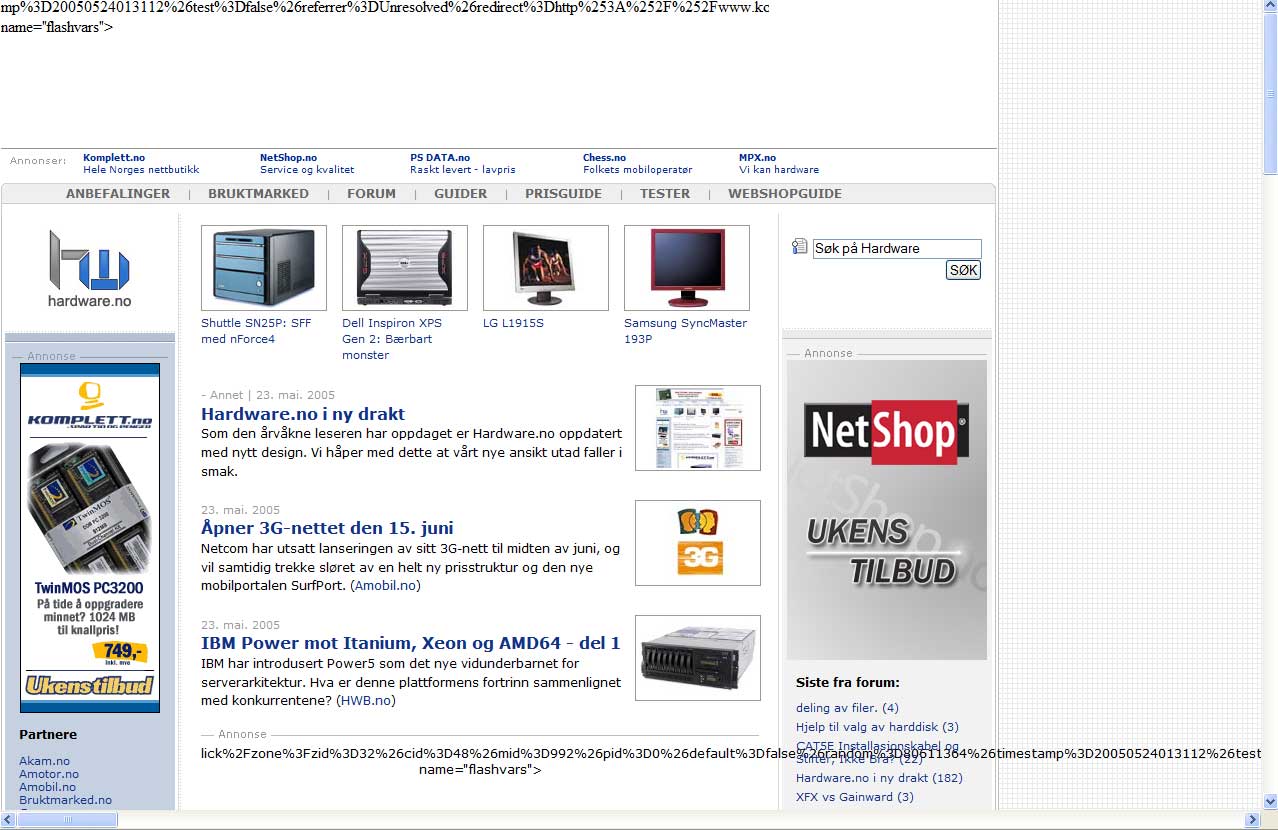This screenshot has height=830, width=1278.
Task: Open IBM Power mot Itanium article headline
Action: [x=411, y=643]
